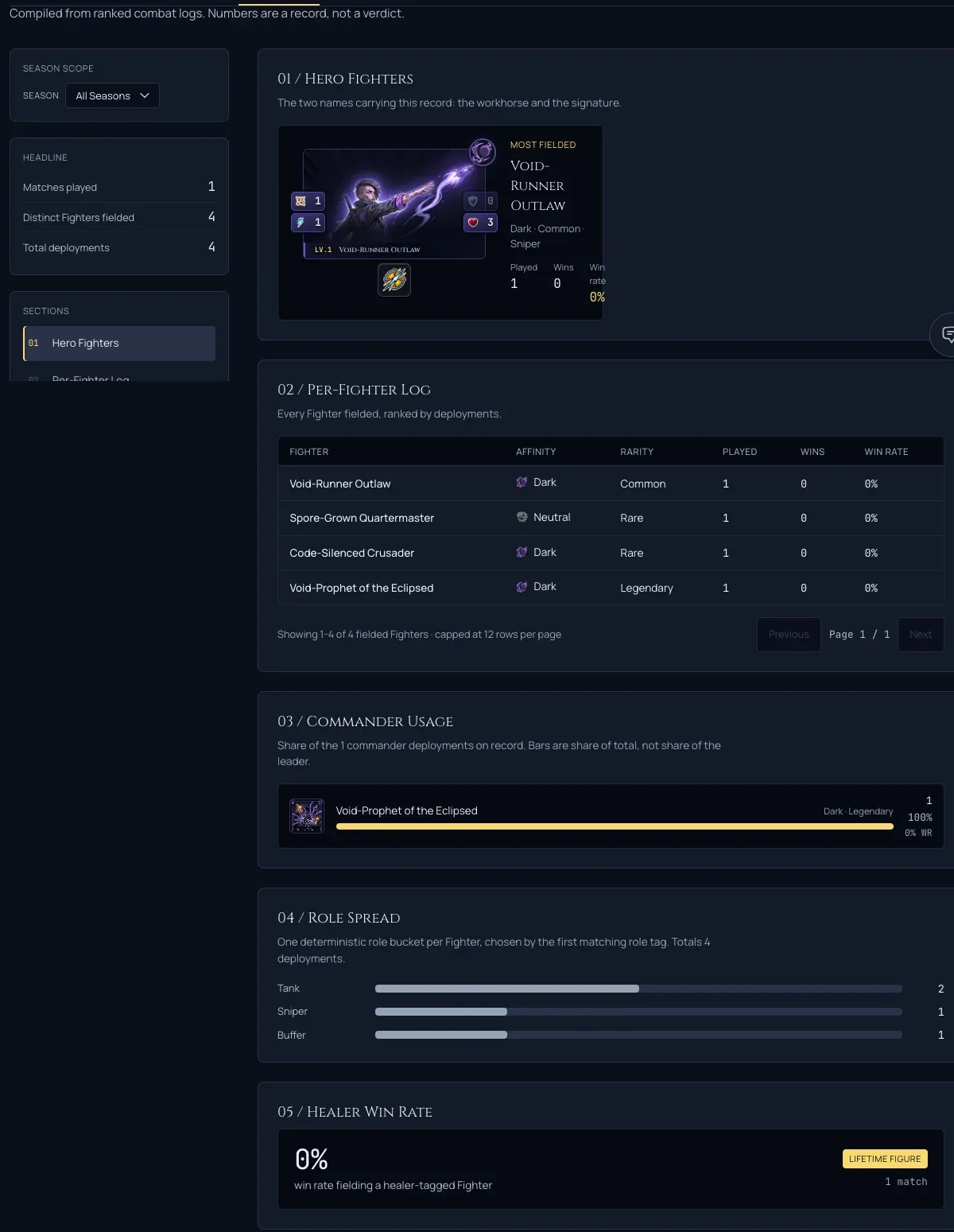Image resolution: width=954 pixels, height=1232 pixels.
Task: Click the Win Rate column header
Action: pos(886,452)
